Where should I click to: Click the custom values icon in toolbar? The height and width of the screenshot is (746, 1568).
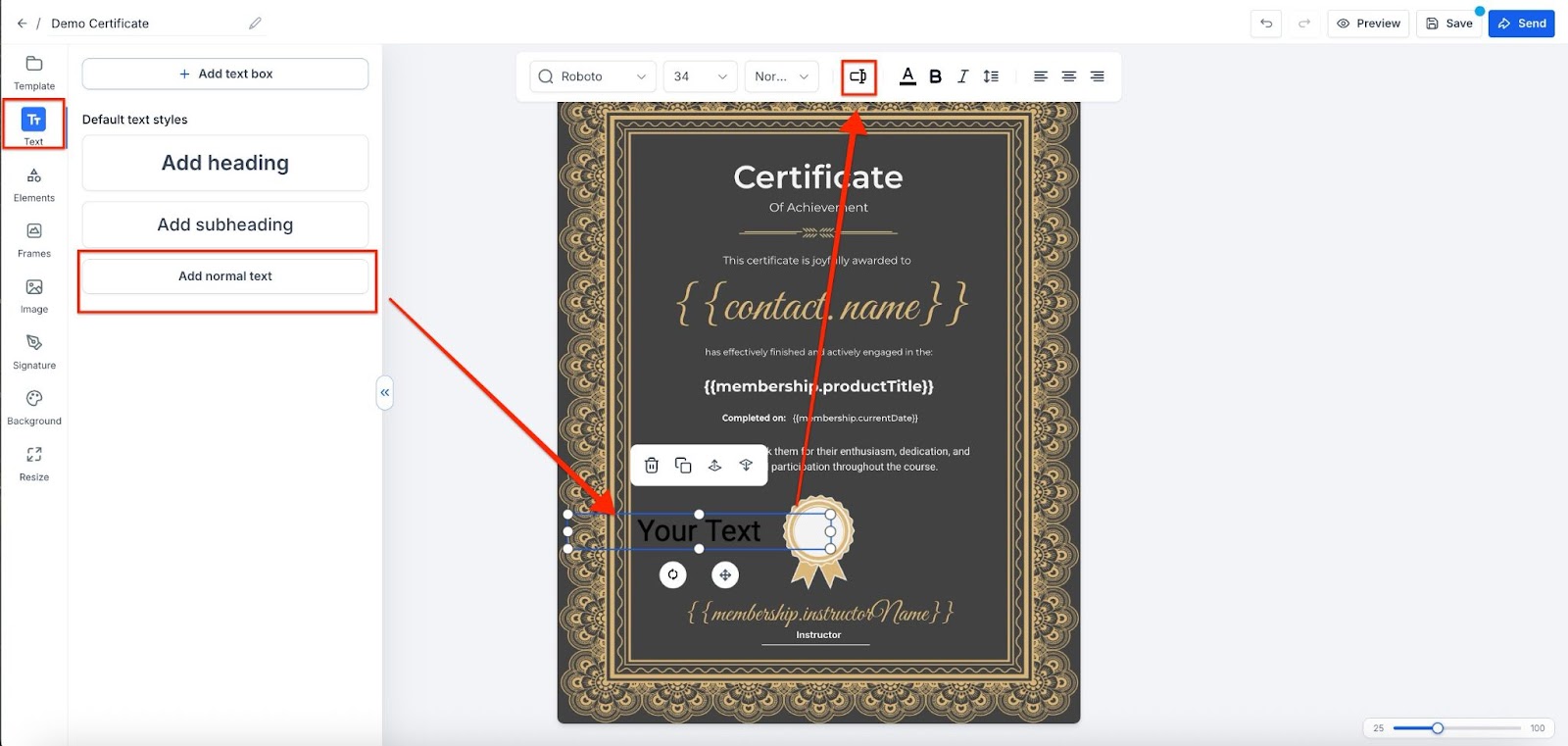[857, 76]
